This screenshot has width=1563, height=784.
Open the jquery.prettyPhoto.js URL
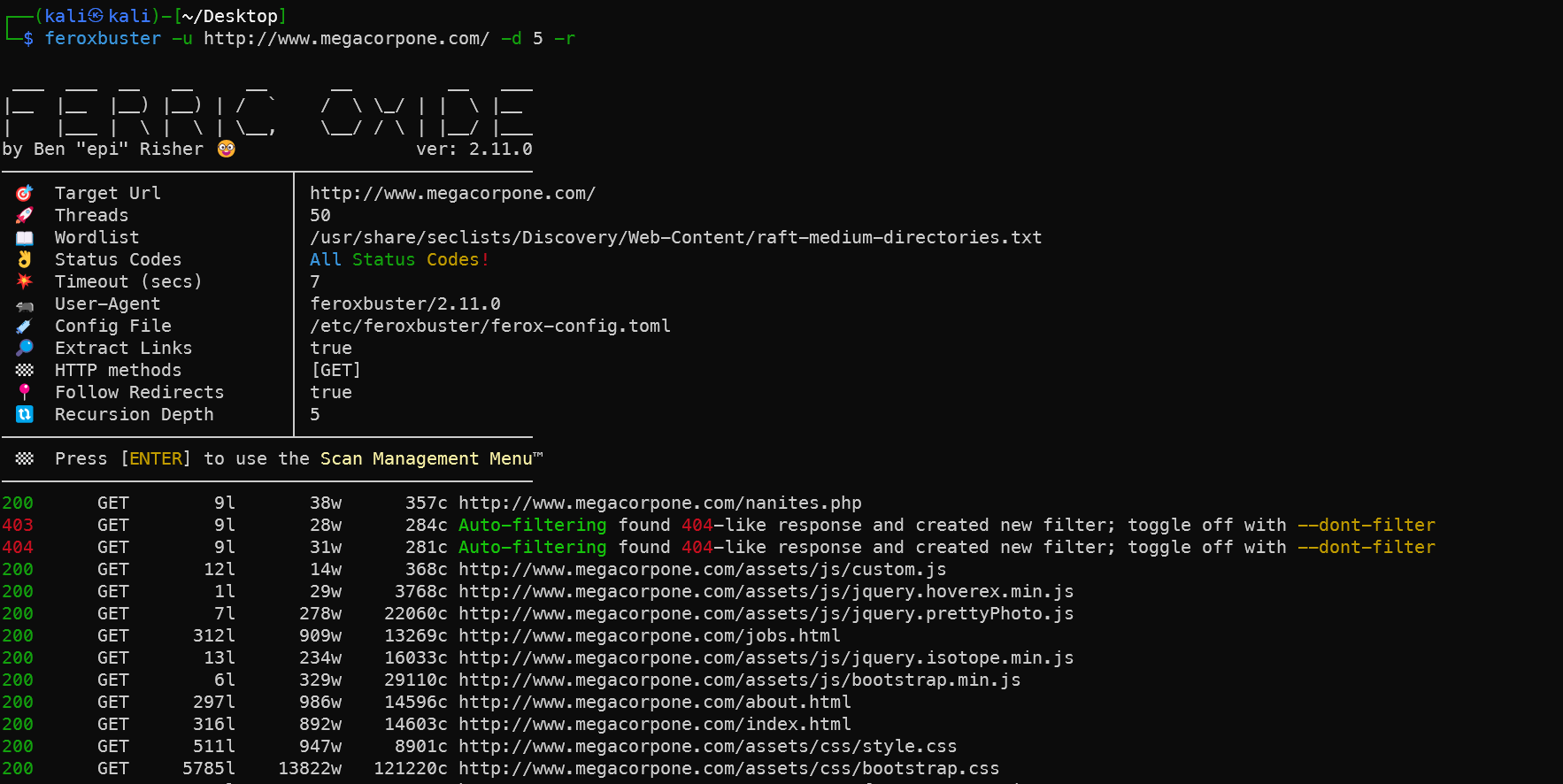point(766,613)
